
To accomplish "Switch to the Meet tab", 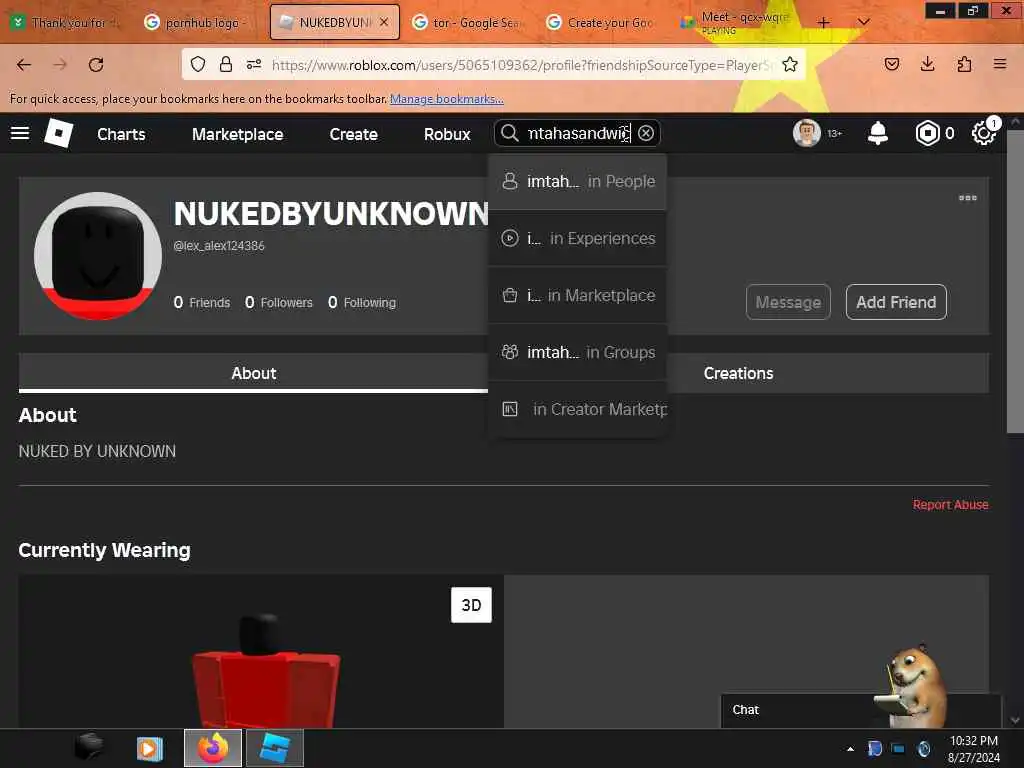I will (736, 22).
